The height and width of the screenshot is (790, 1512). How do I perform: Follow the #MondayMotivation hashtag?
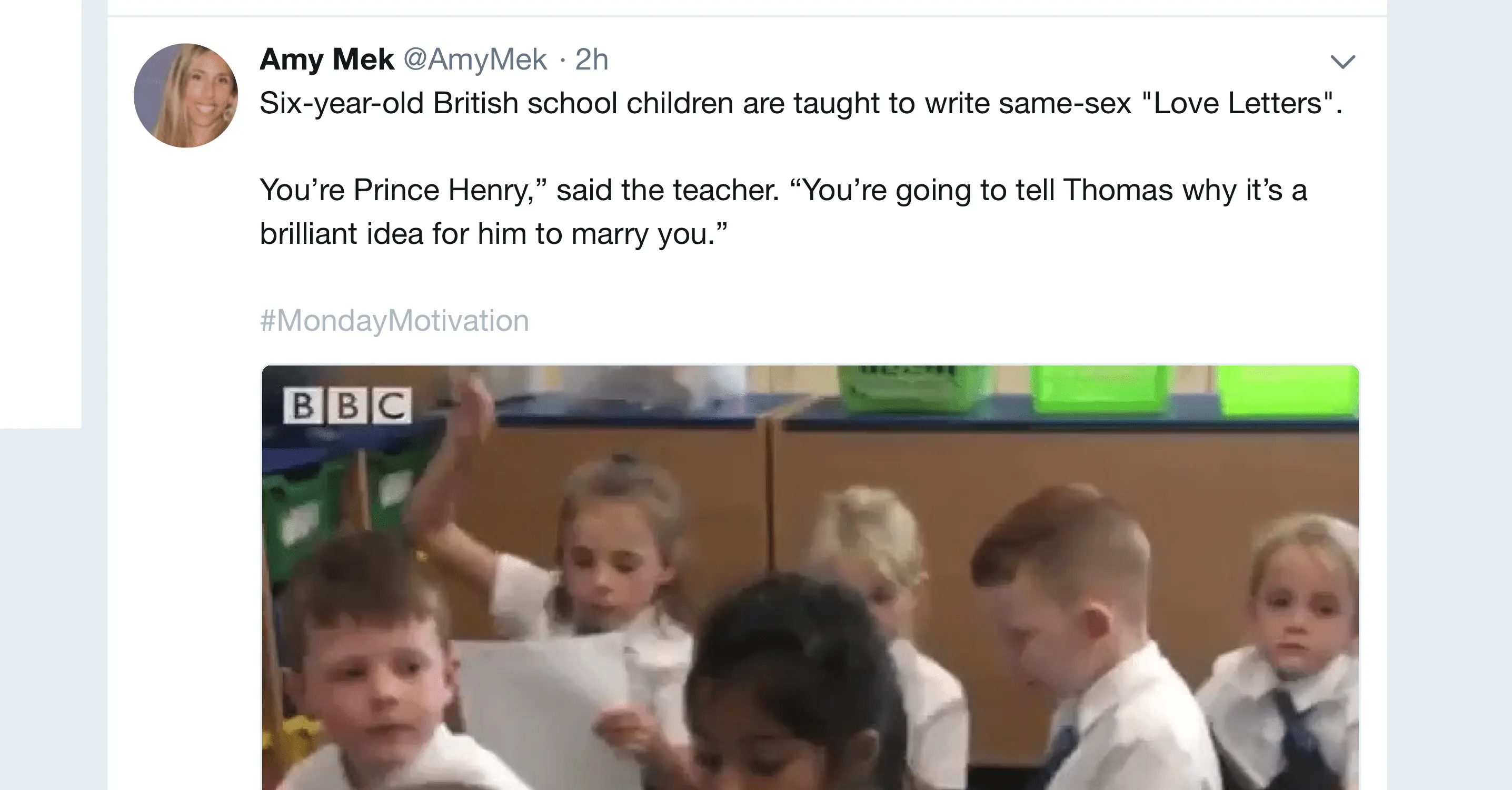pos(394,321)
